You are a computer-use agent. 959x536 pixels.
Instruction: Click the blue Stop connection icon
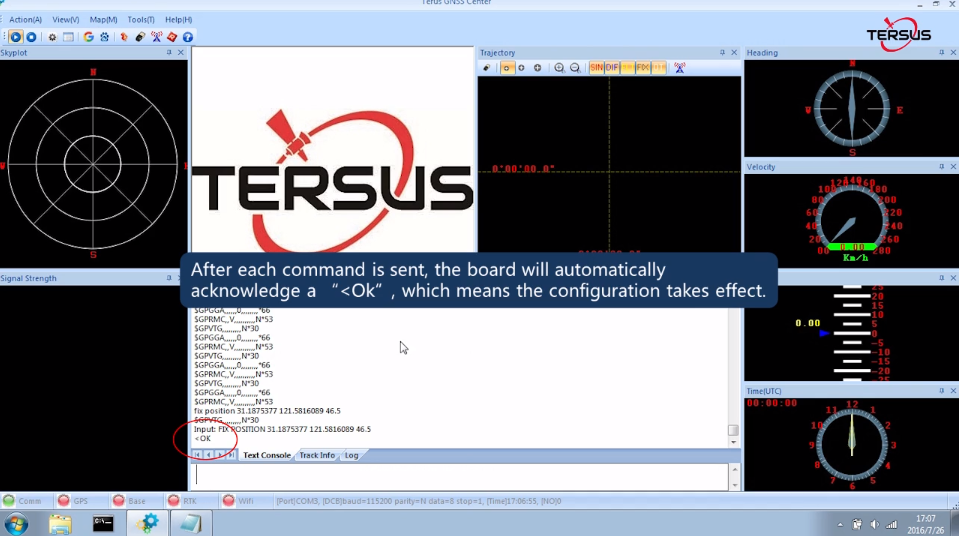pyautogui.click(x=31, y=37)
